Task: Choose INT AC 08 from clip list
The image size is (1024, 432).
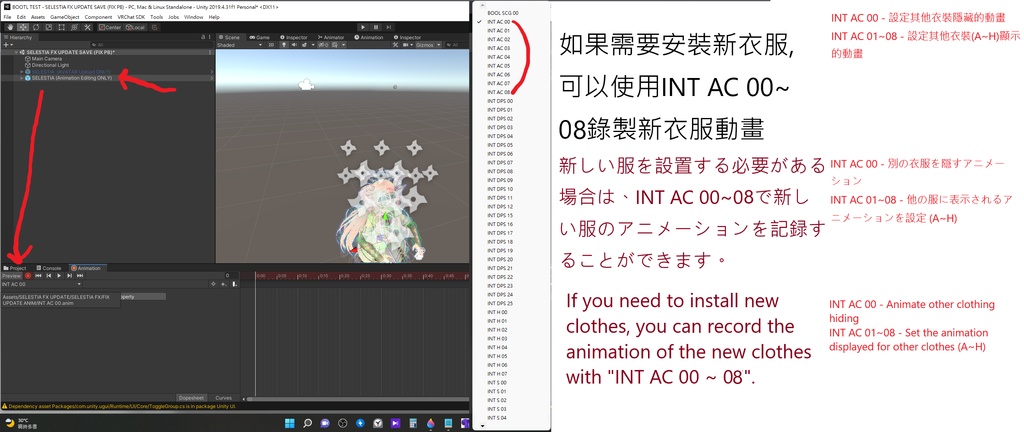Action: (498, 92)
